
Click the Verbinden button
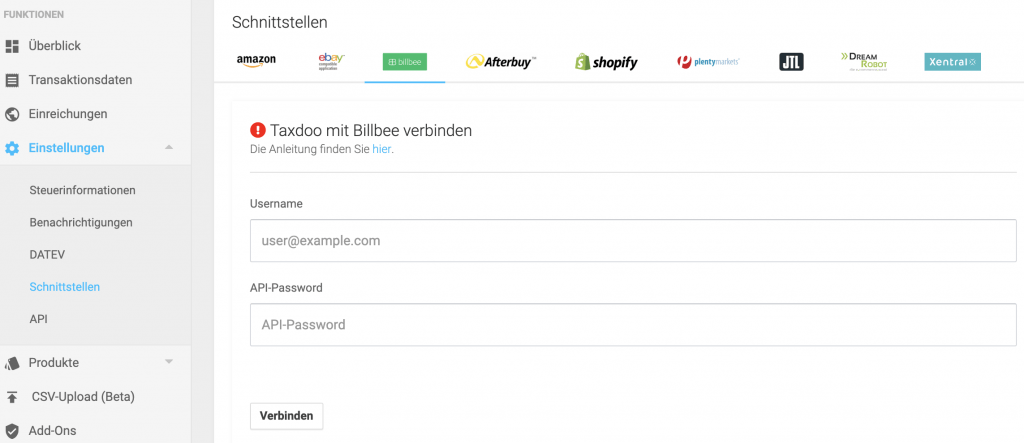(x=286, y=416)
